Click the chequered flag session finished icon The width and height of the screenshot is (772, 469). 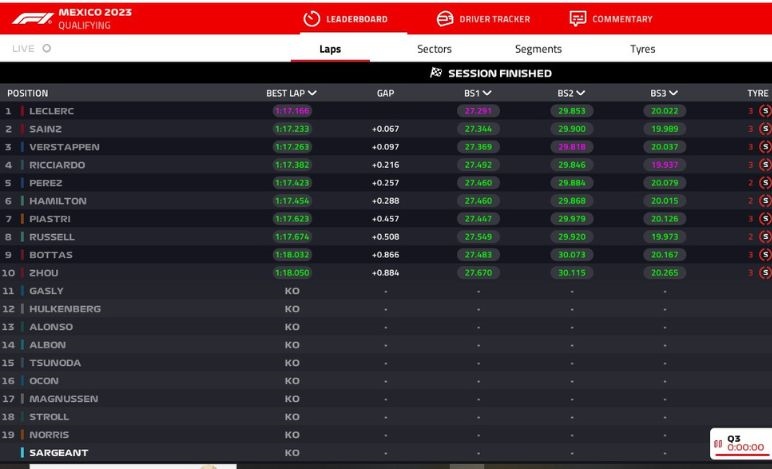(x=436, y=73)
